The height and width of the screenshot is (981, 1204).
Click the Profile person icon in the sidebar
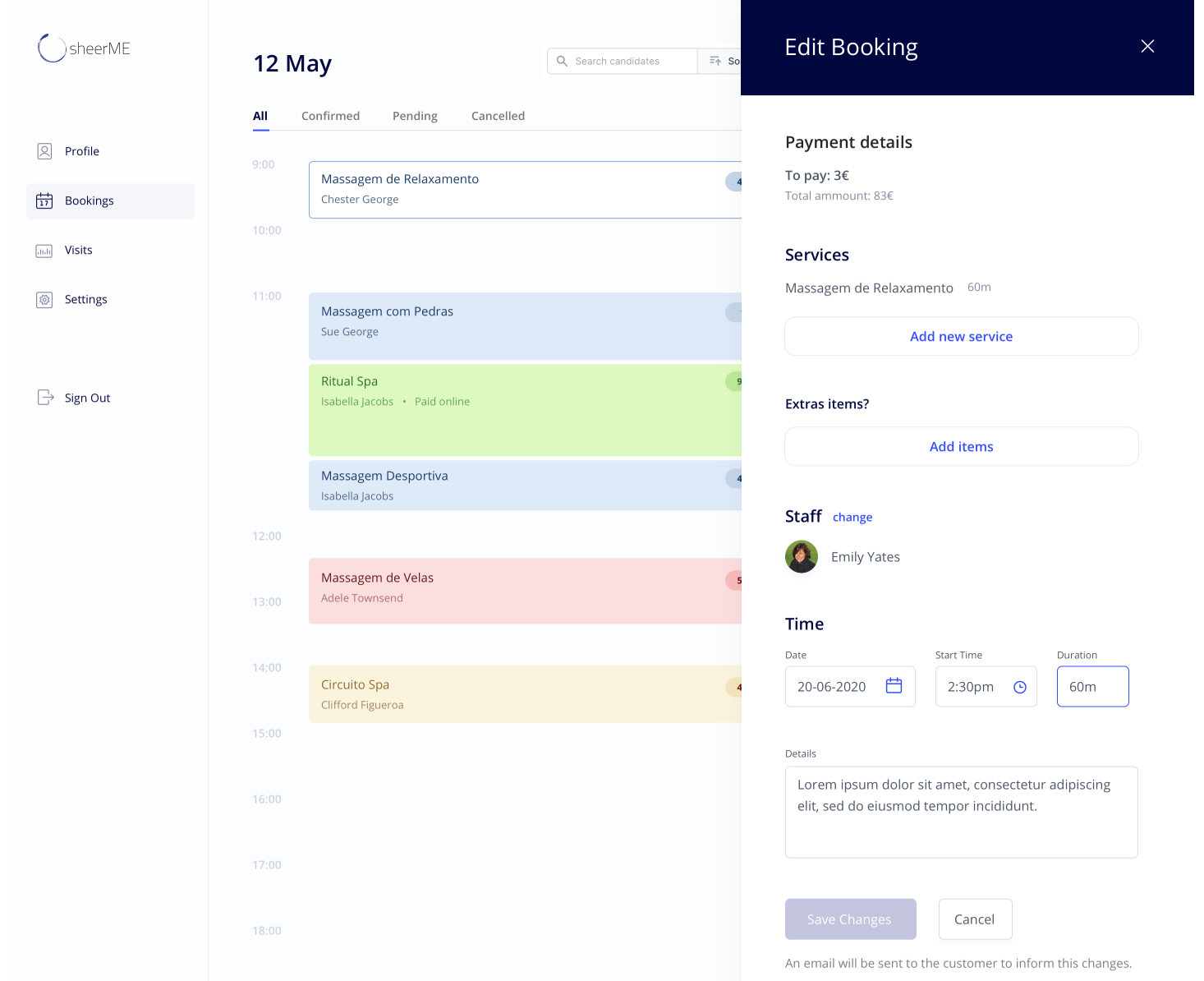[x=44, y=151]
